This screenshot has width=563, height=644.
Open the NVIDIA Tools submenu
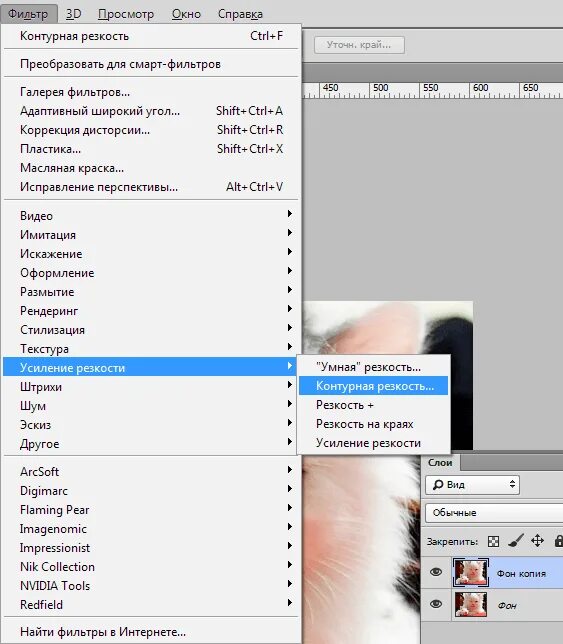[150, 586]
